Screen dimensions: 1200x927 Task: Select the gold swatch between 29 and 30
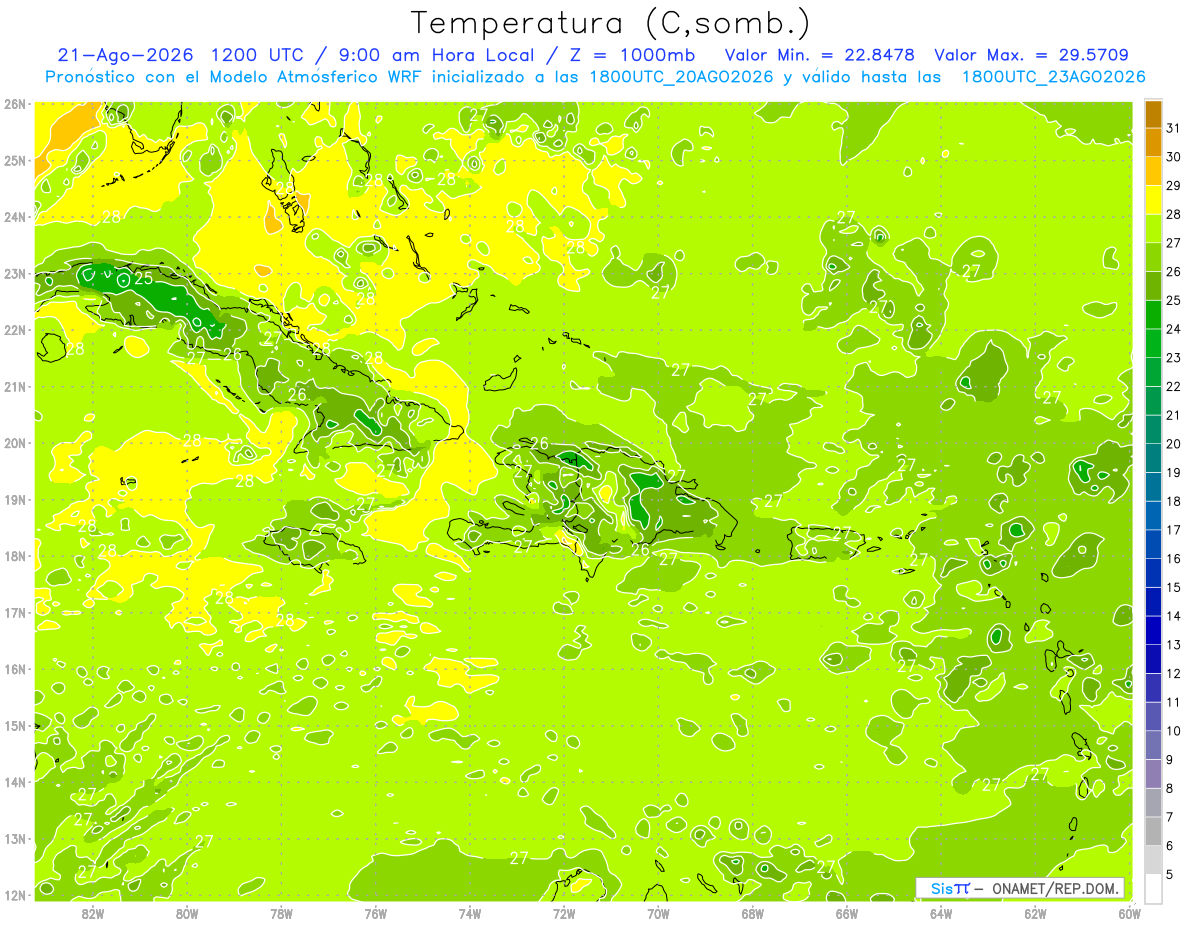click(1153, 171)
